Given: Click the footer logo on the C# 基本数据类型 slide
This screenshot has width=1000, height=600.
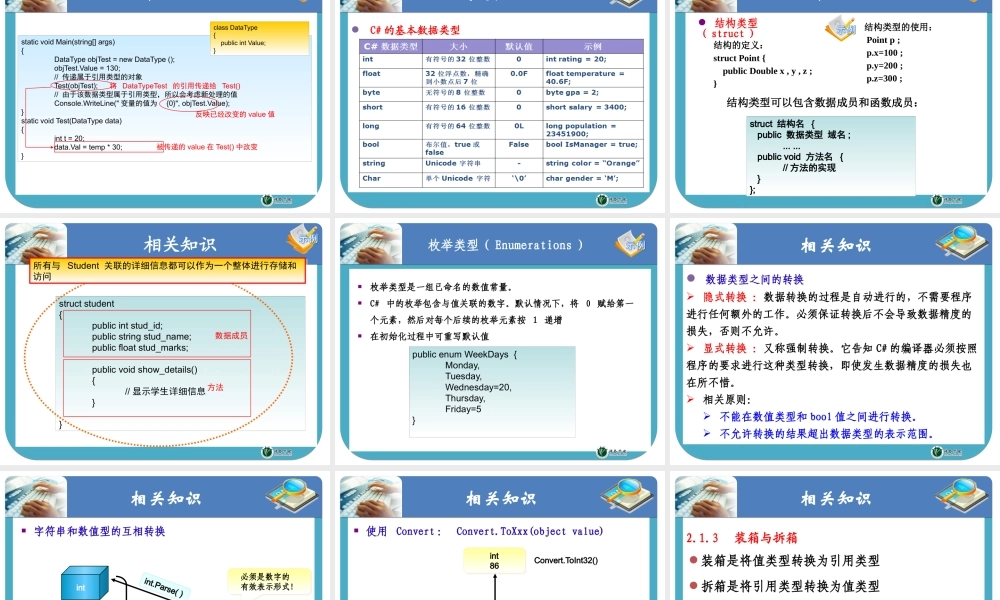Looking at the screenshot, I should pyautogui.click(x=612, y=200).
